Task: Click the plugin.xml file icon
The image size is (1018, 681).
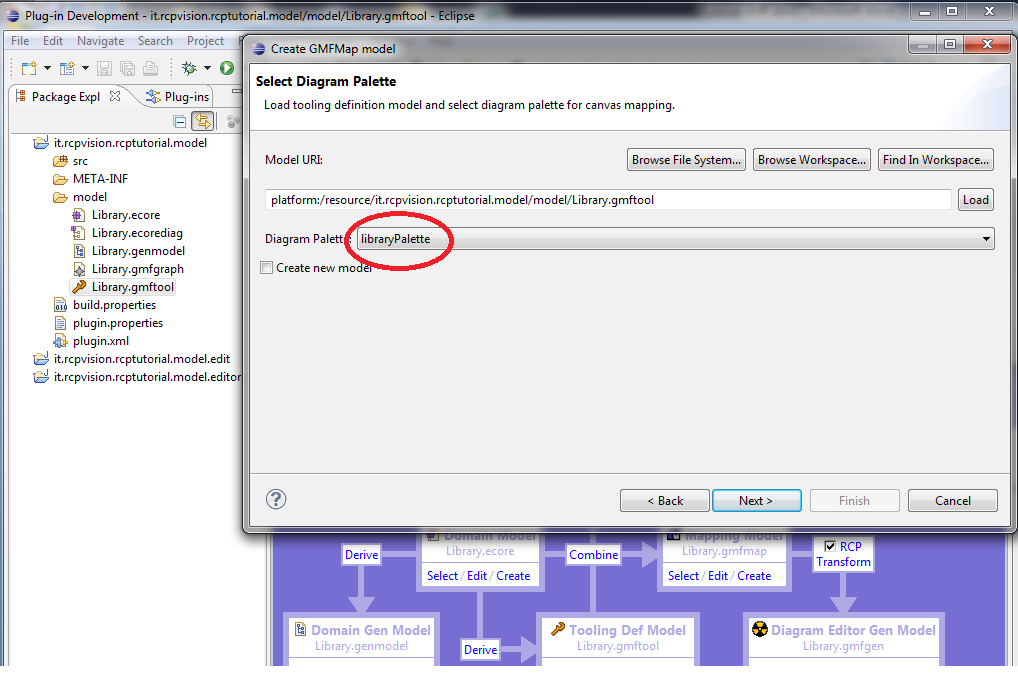Action: coord(60,341)
